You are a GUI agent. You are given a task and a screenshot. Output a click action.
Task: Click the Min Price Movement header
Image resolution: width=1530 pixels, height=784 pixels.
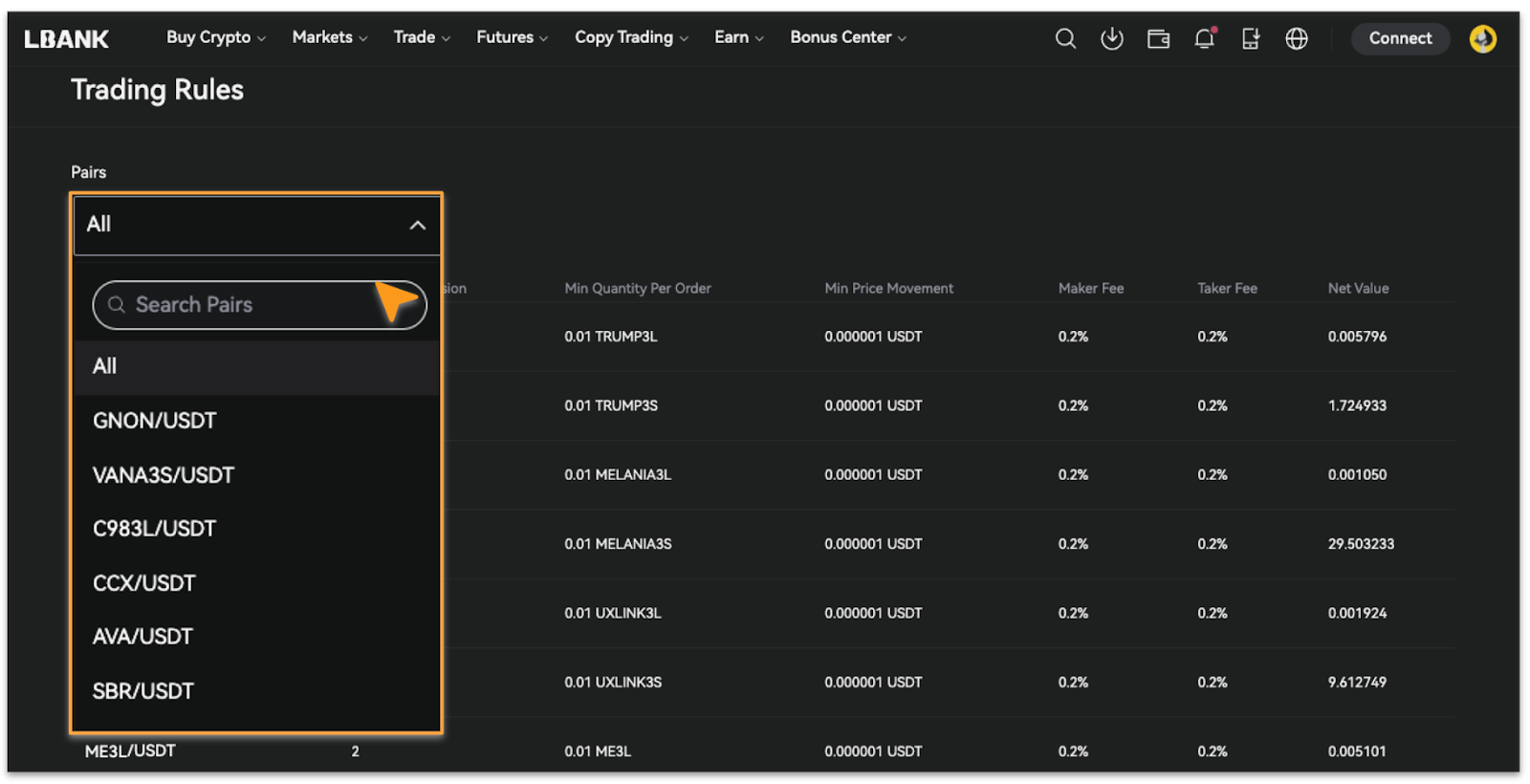click(889, 289)
